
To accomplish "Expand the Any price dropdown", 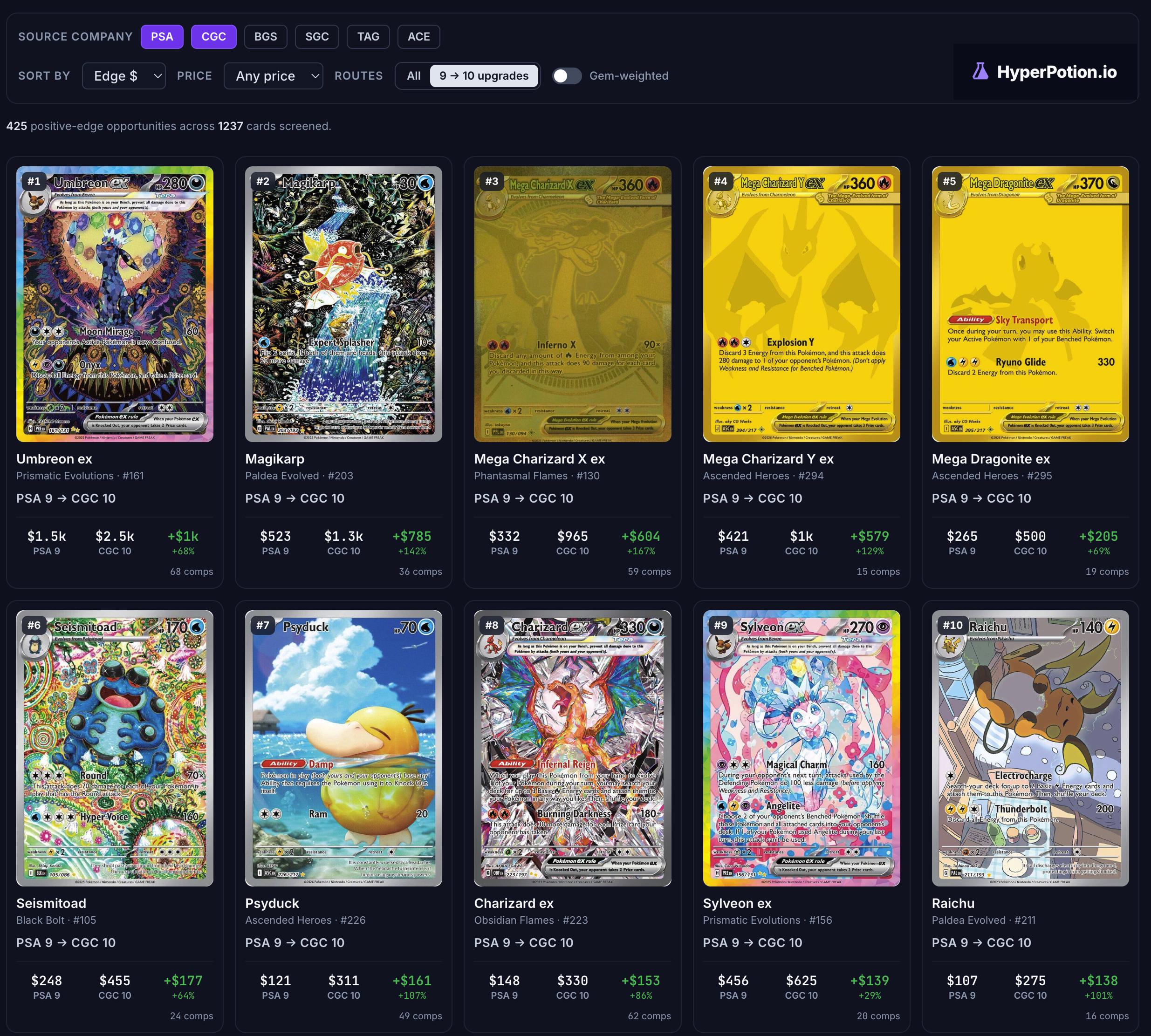I will click(x=274, y=76).
